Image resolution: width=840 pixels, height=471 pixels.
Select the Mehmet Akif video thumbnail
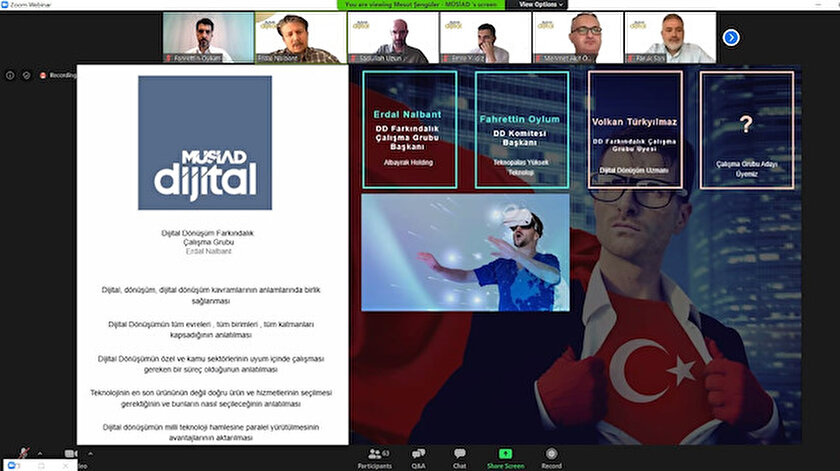point(578,38)
